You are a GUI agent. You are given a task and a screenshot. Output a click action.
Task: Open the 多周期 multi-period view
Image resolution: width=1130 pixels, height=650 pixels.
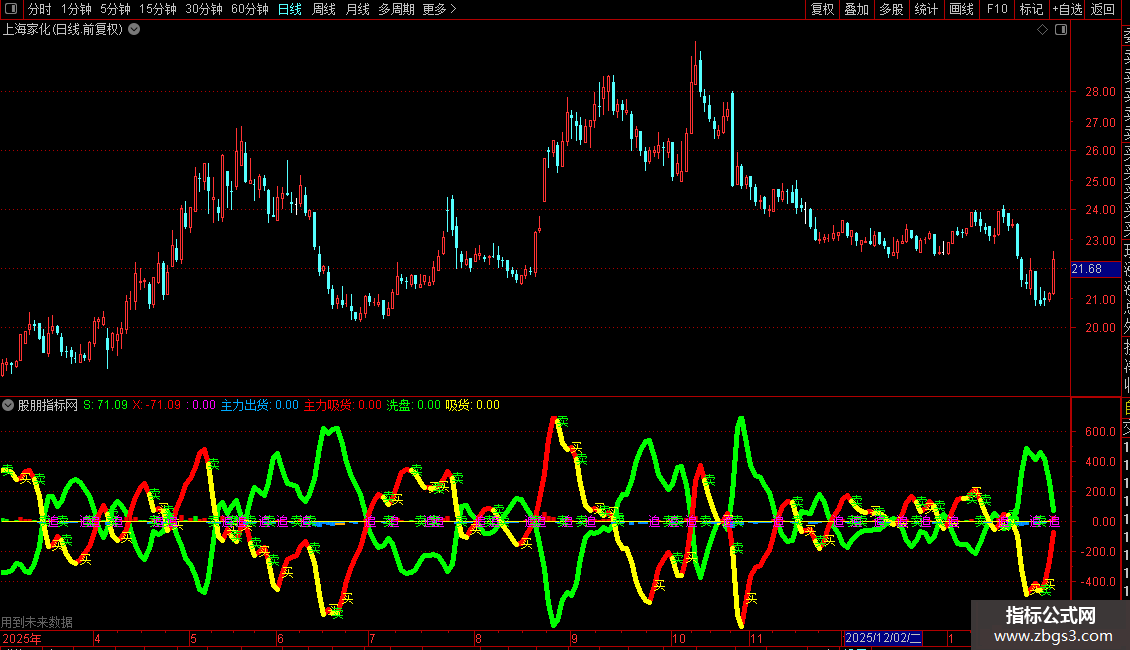tap(396, 9)
